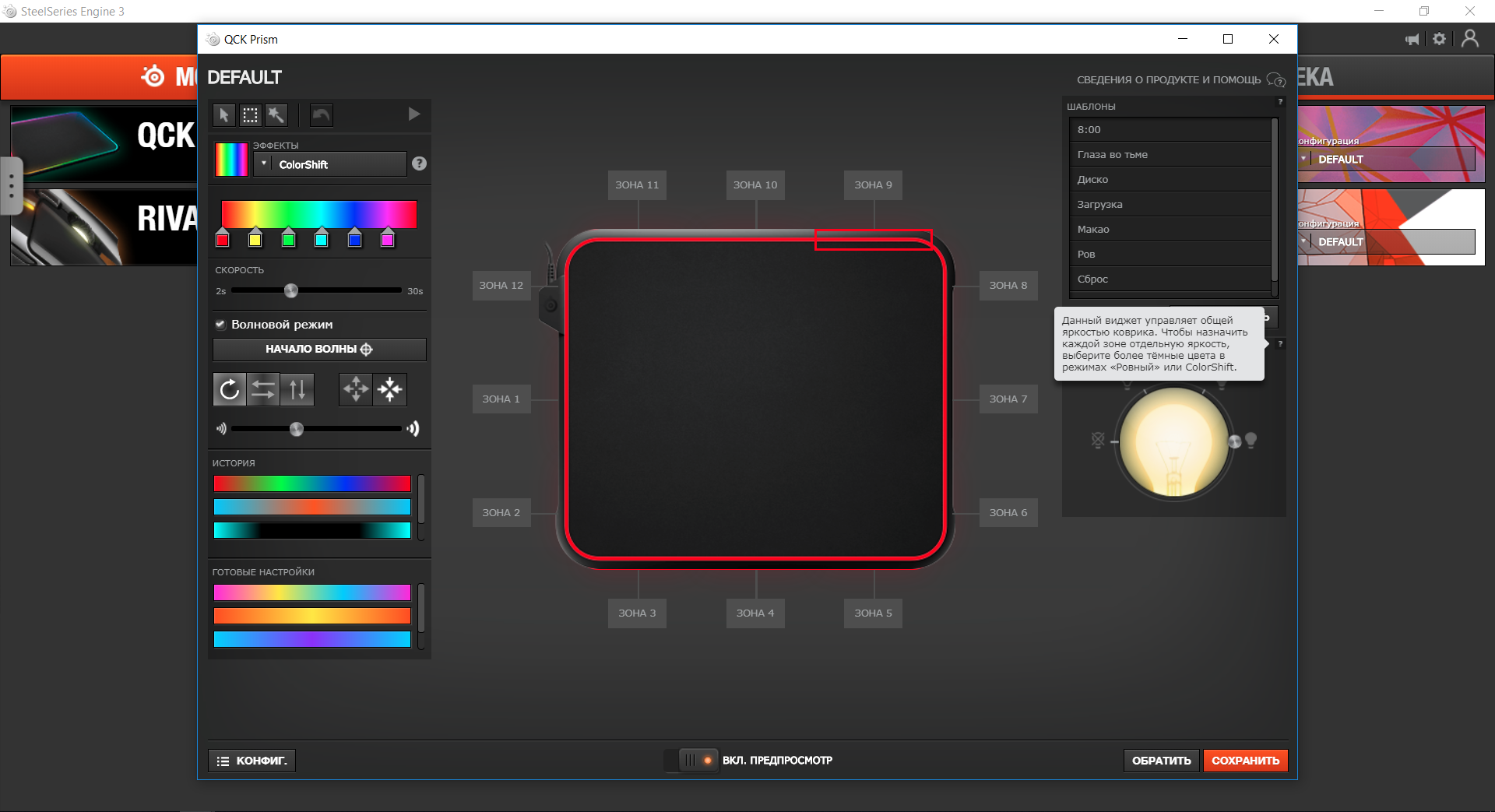Select the outward expanding arrows icon
Screen dimensions: 1495x812
tap(356, 389)
